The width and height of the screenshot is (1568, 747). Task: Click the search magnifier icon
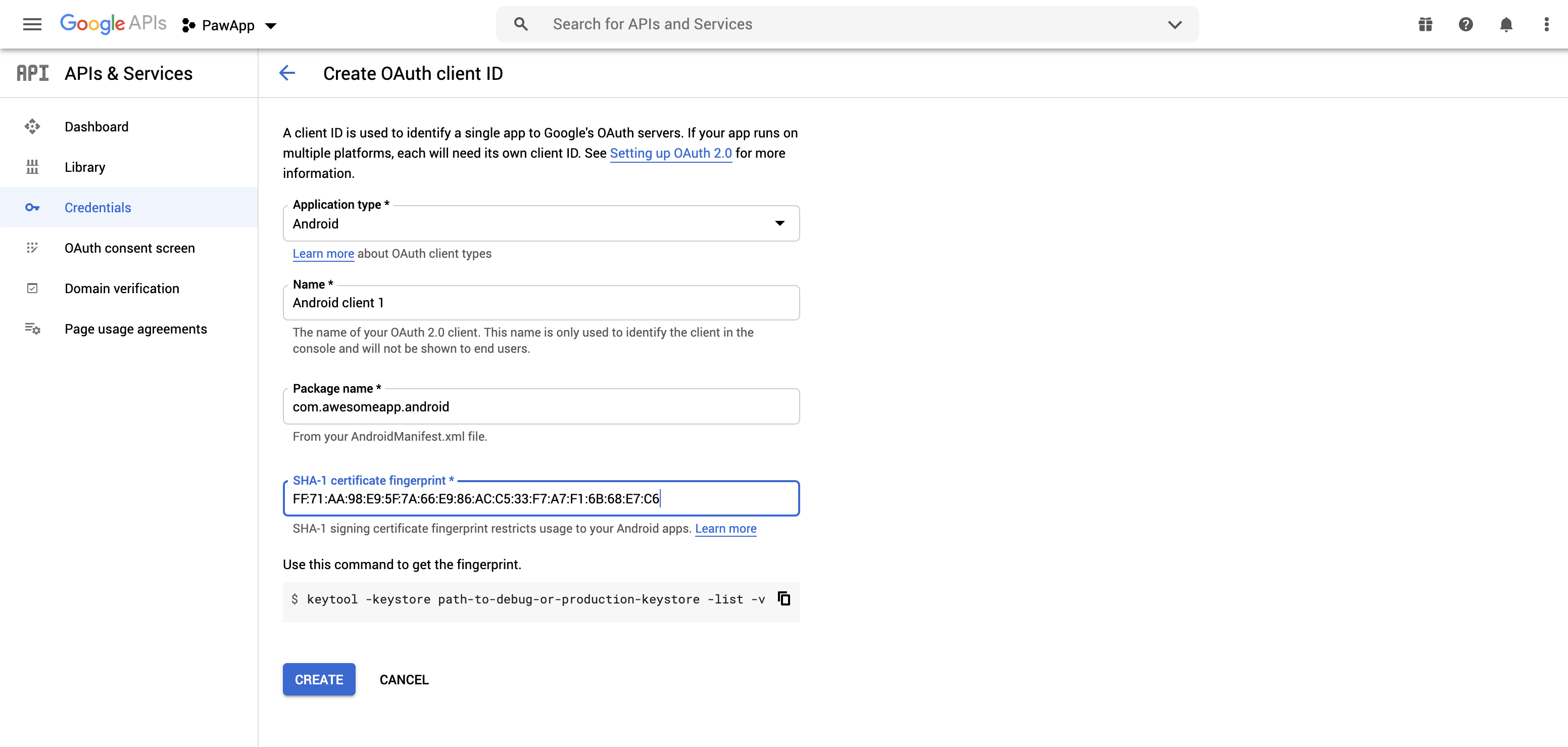click(520, 24)
